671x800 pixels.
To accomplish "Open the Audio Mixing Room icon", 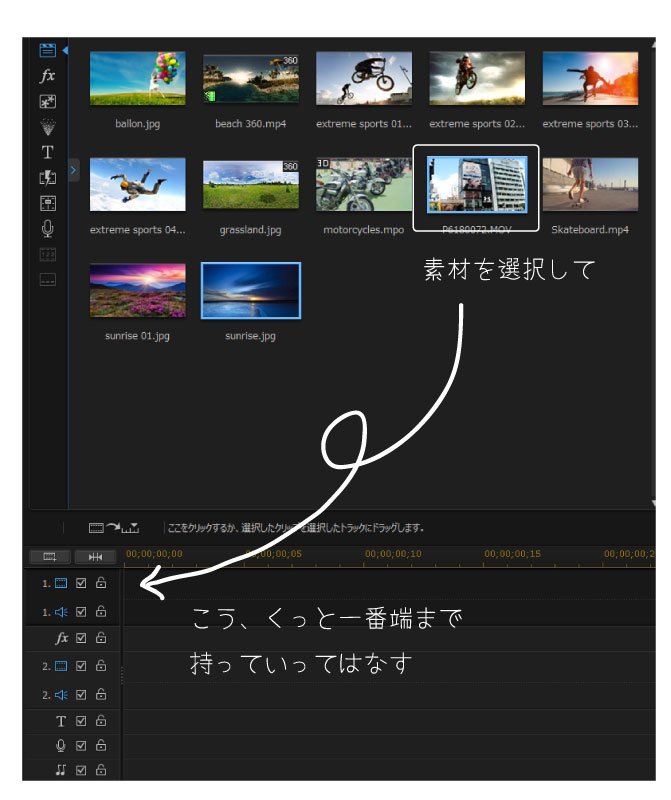I will pyautogui.click(x=47, y=203).
